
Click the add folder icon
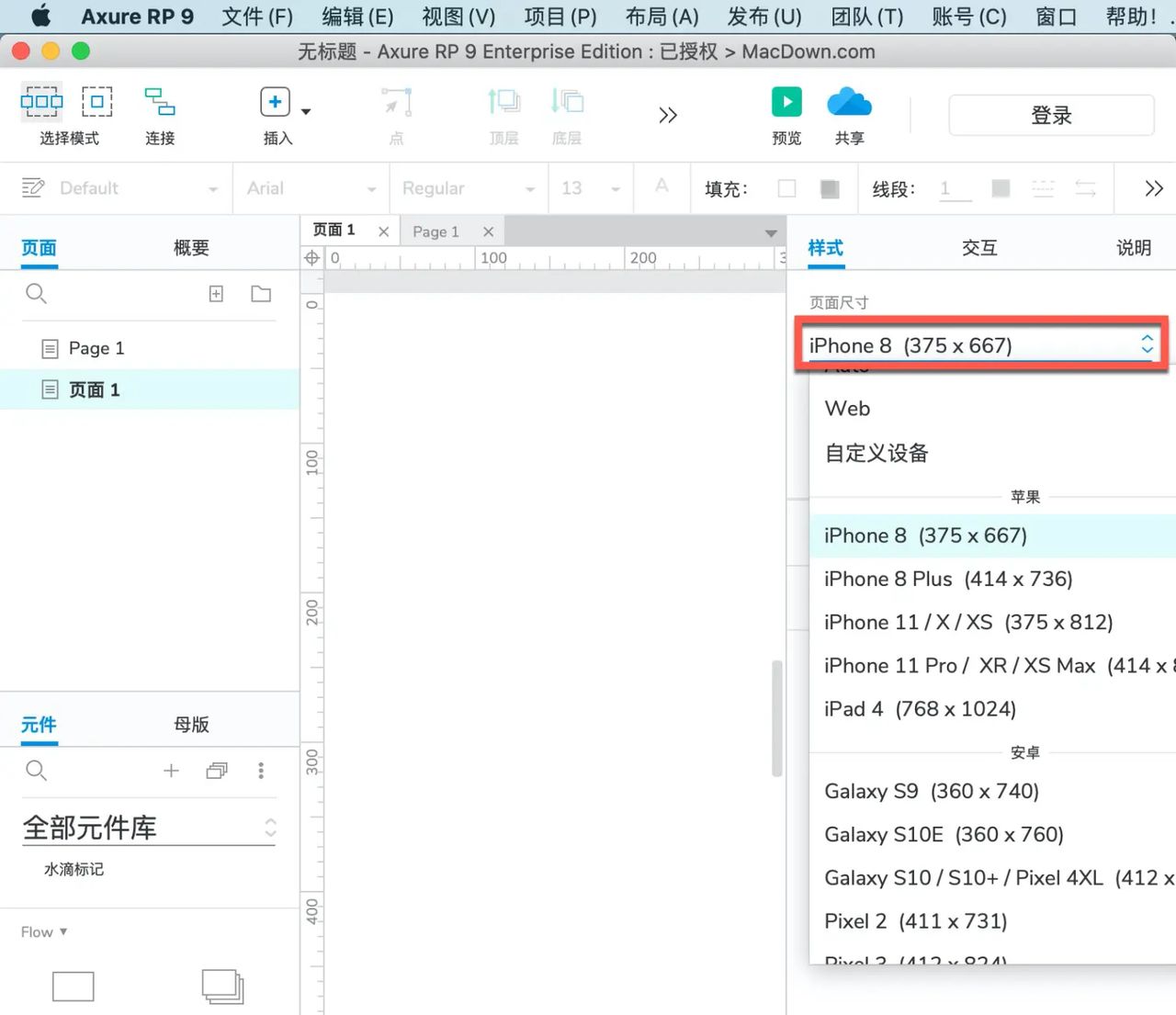261,294
